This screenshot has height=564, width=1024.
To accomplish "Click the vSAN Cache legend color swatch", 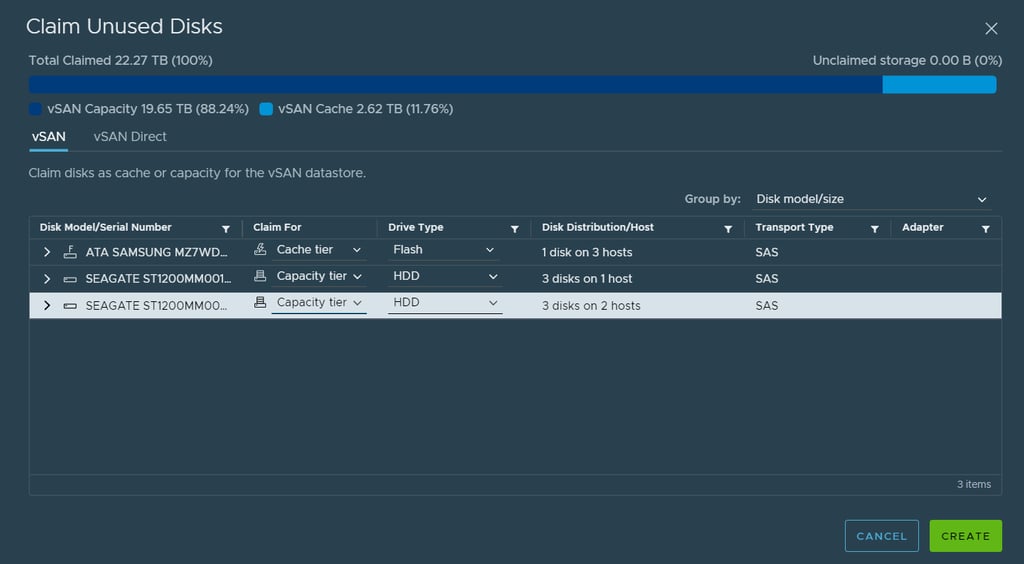I will 266,109.
